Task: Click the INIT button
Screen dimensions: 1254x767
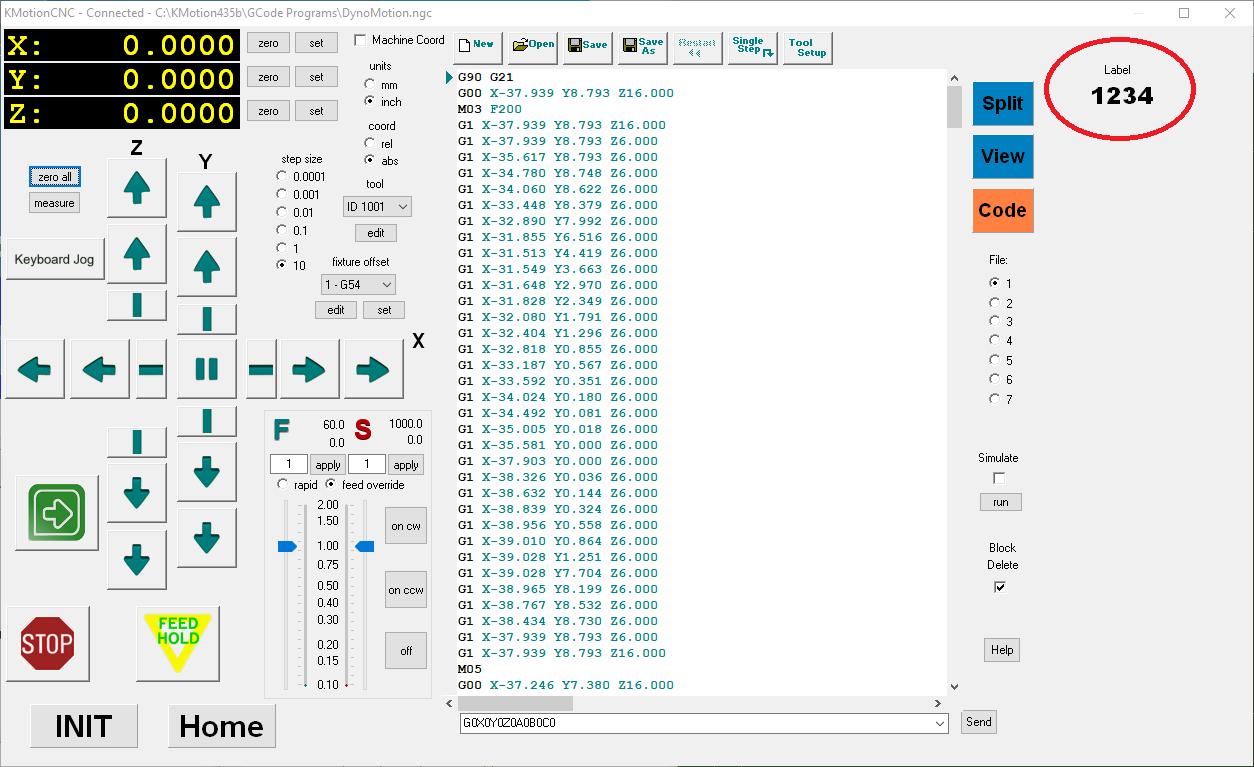Action: tap(84, 726)
